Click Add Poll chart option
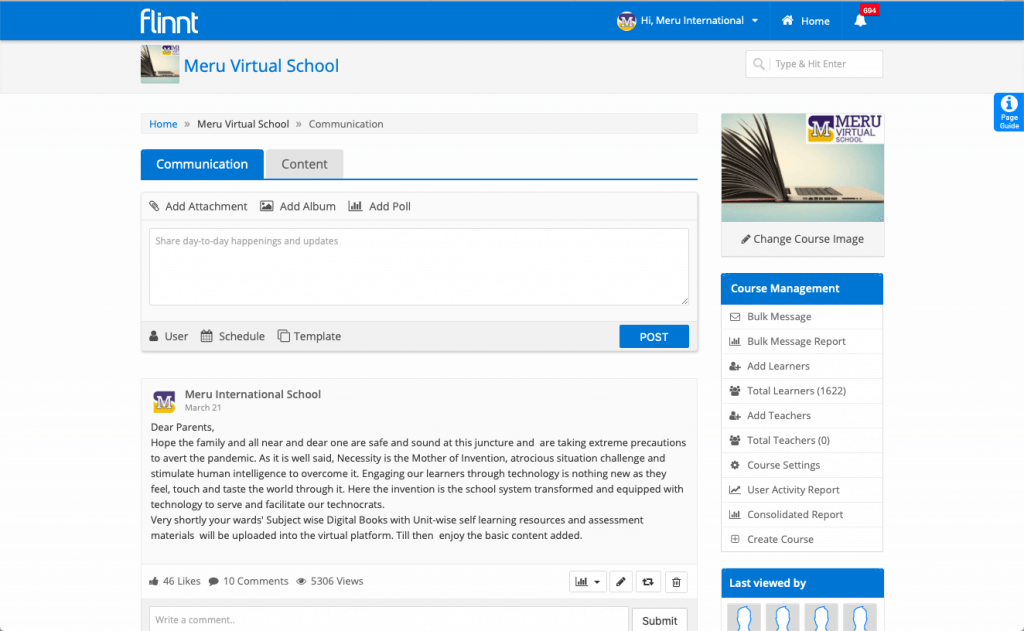 (379, 206)
